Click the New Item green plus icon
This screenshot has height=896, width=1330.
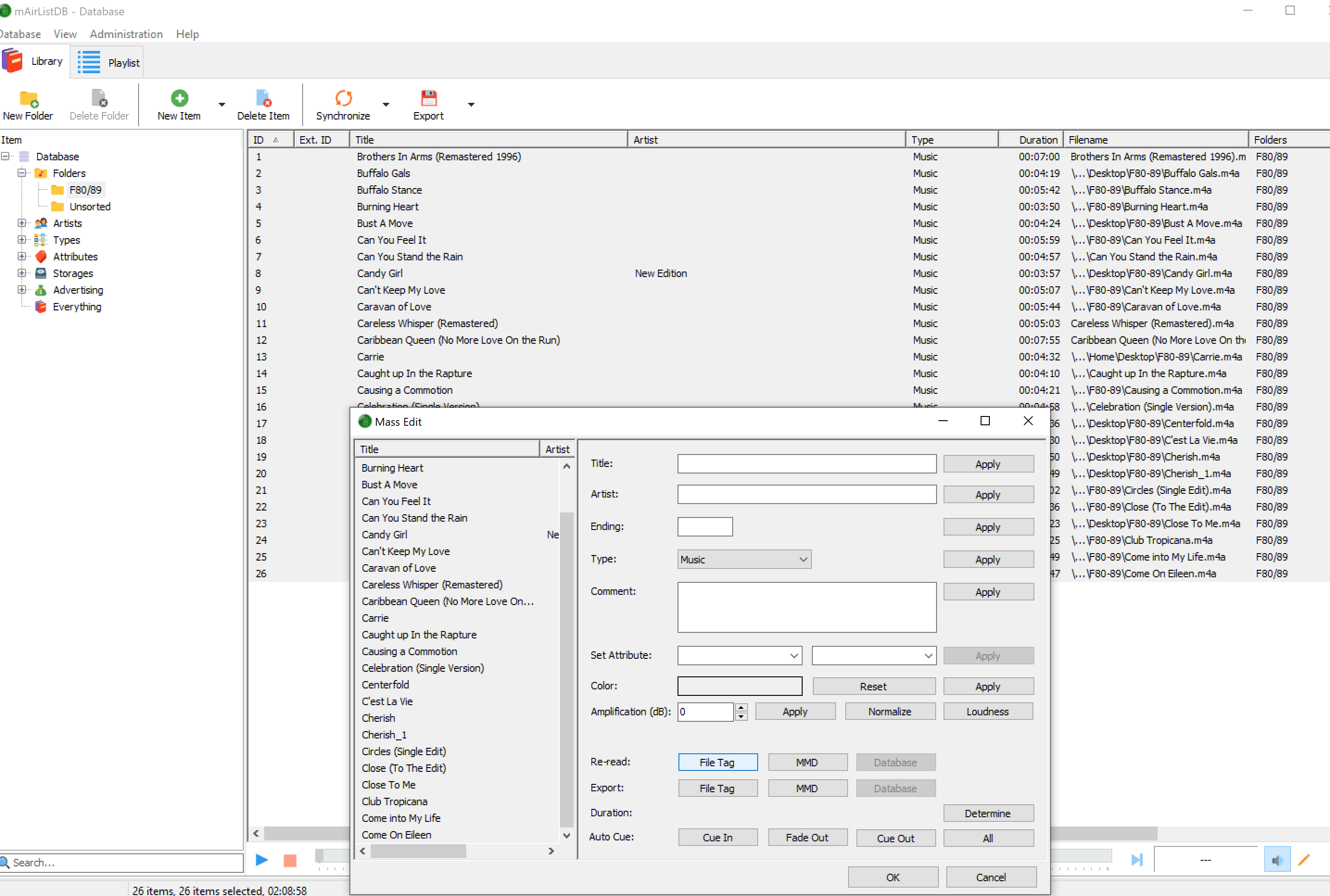(x=179, y=98)
